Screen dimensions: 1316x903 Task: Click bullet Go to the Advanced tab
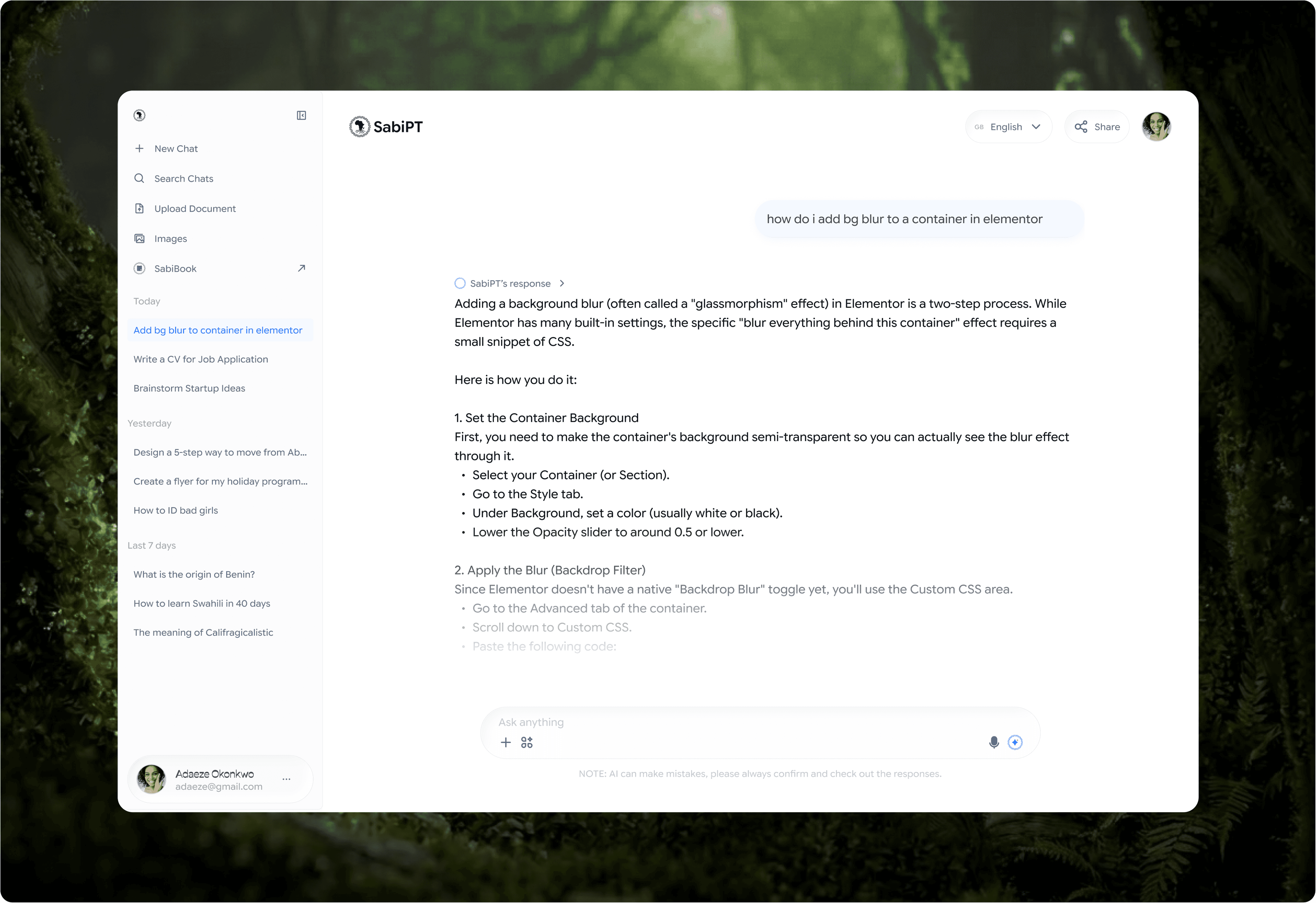click(589, 608)
